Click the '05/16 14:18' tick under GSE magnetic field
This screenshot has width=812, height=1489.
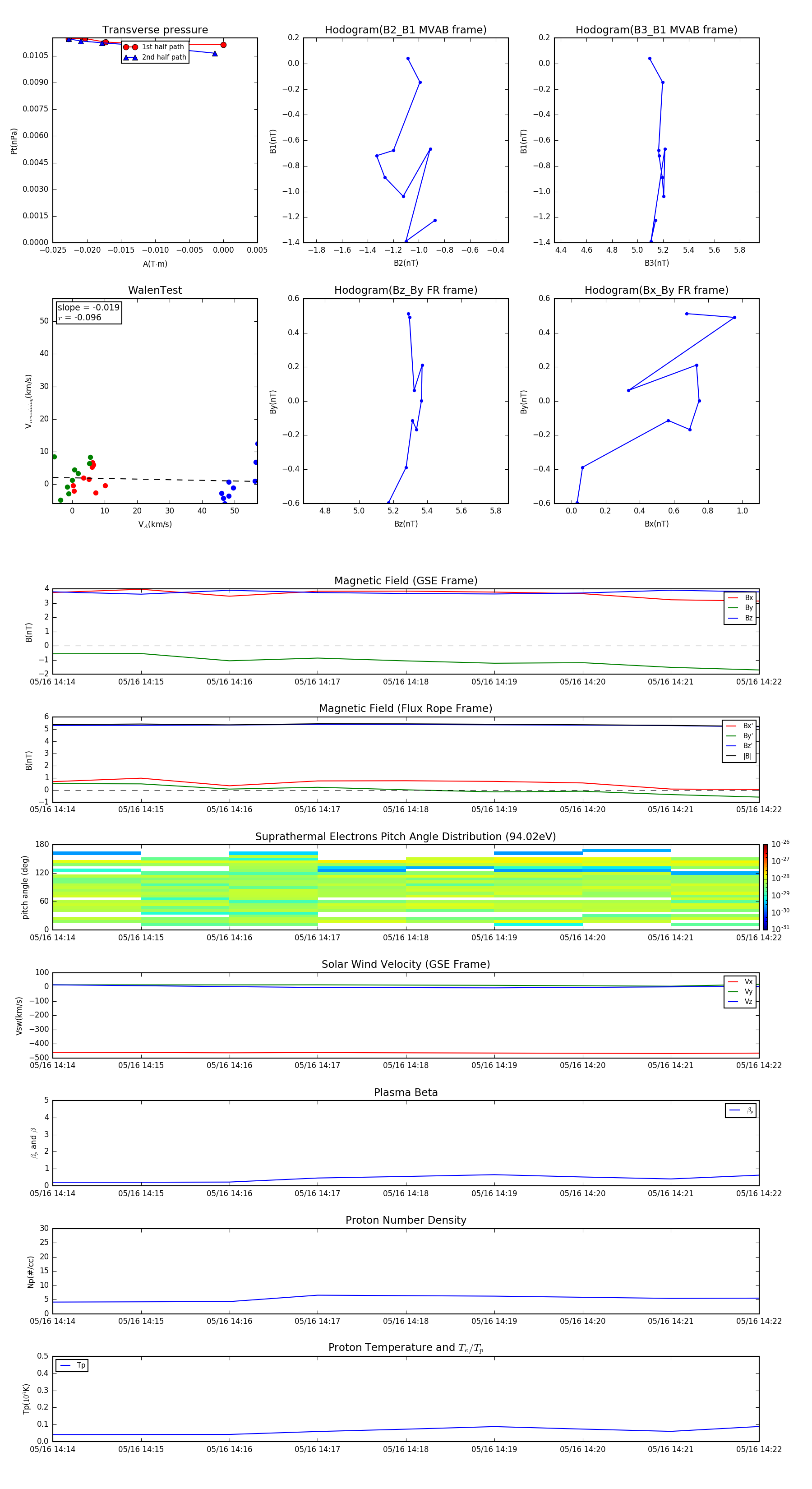(x=406, y=681)
